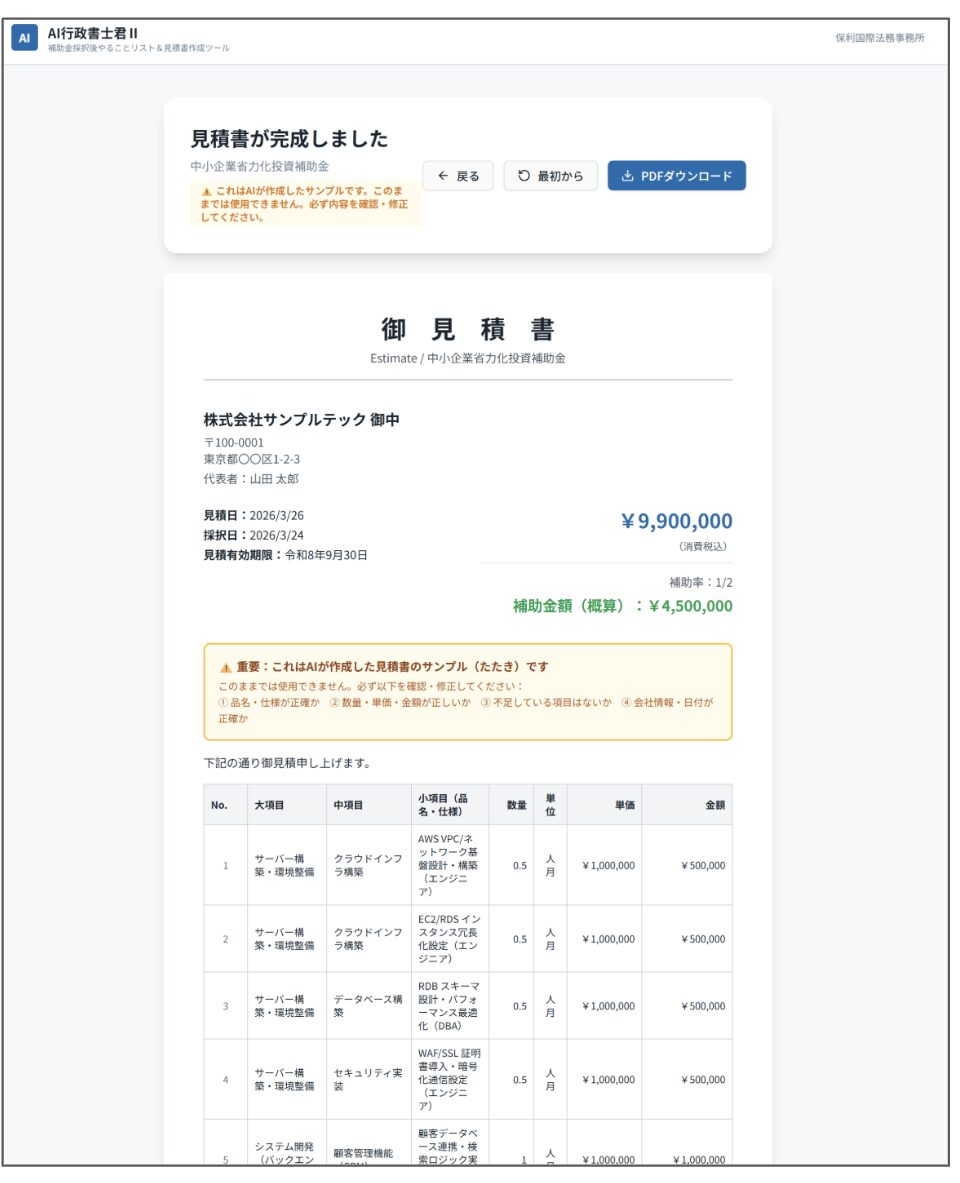The image size is (960, 1183).
Task: Click the 中項目 column header
Action: click(349, 804)
